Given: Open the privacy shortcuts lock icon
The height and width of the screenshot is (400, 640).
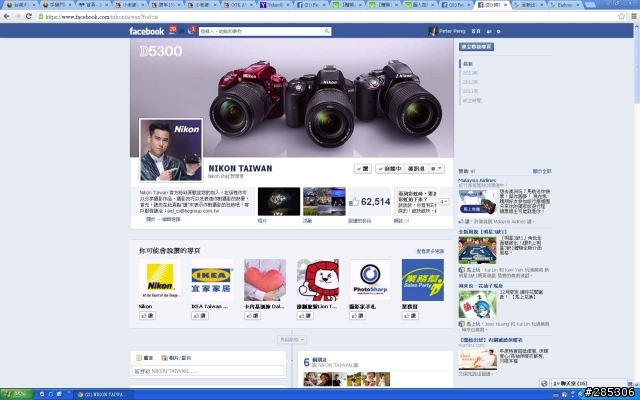Looking at the screenshot, I should (x=489, y=31).
